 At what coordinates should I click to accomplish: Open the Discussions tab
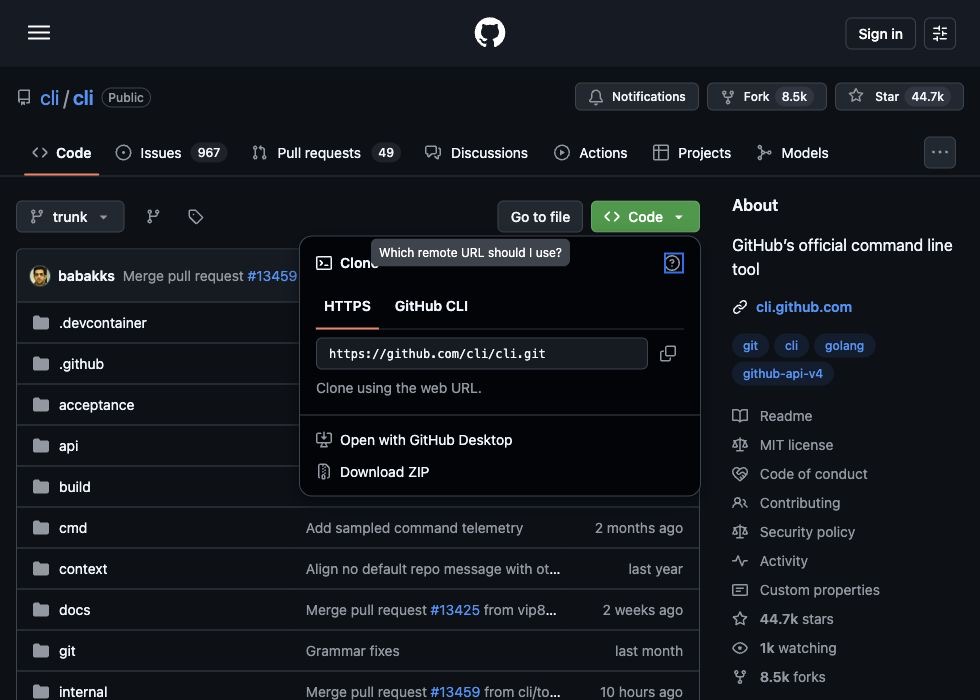[x=476, y=153]
